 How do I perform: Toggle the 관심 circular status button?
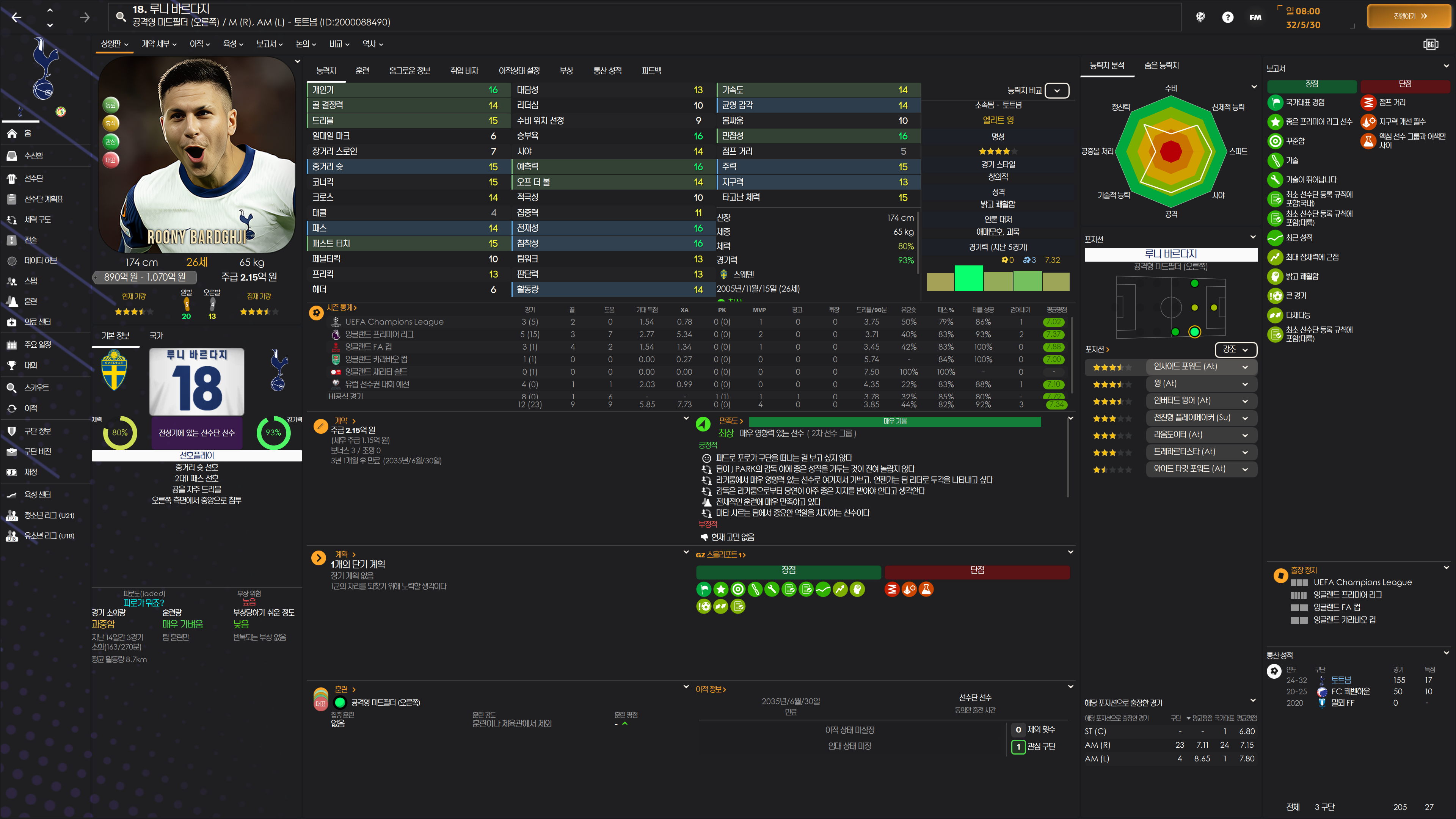(x=111, y=142)
